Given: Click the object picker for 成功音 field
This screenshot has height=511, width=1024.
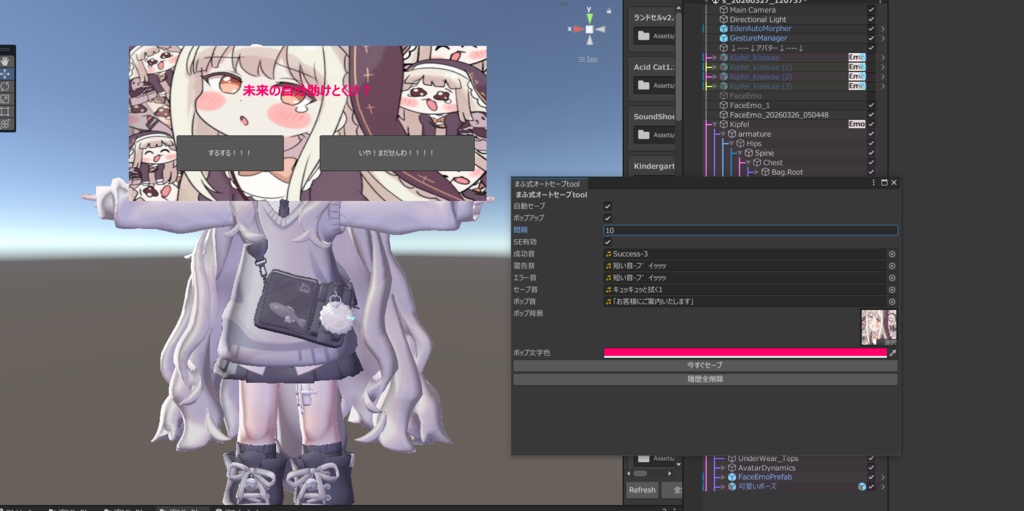Looking at the screenshot, I should 892,254.
